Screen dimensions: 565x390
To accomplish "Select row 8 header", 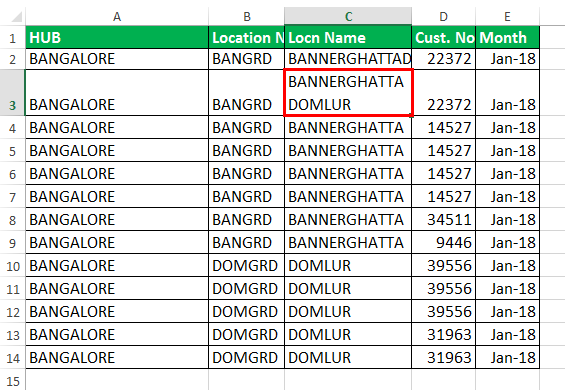I will click(x=13, y=219).
